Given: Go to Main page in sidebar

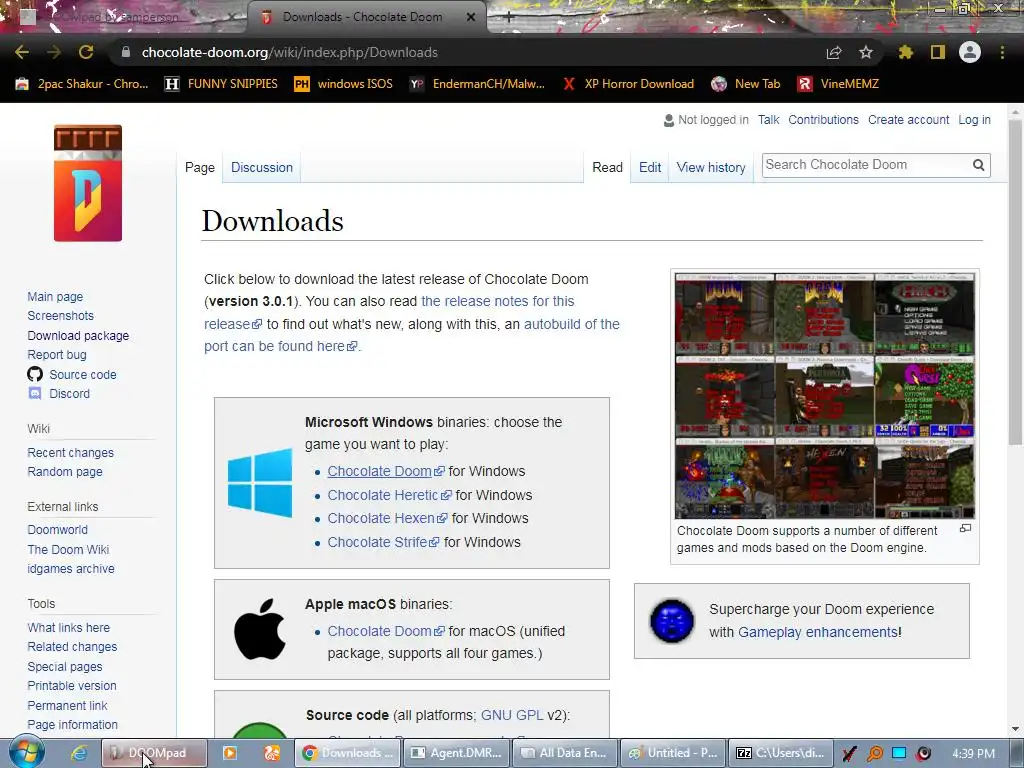Looking at the screenshot, I should click(55, 296).
